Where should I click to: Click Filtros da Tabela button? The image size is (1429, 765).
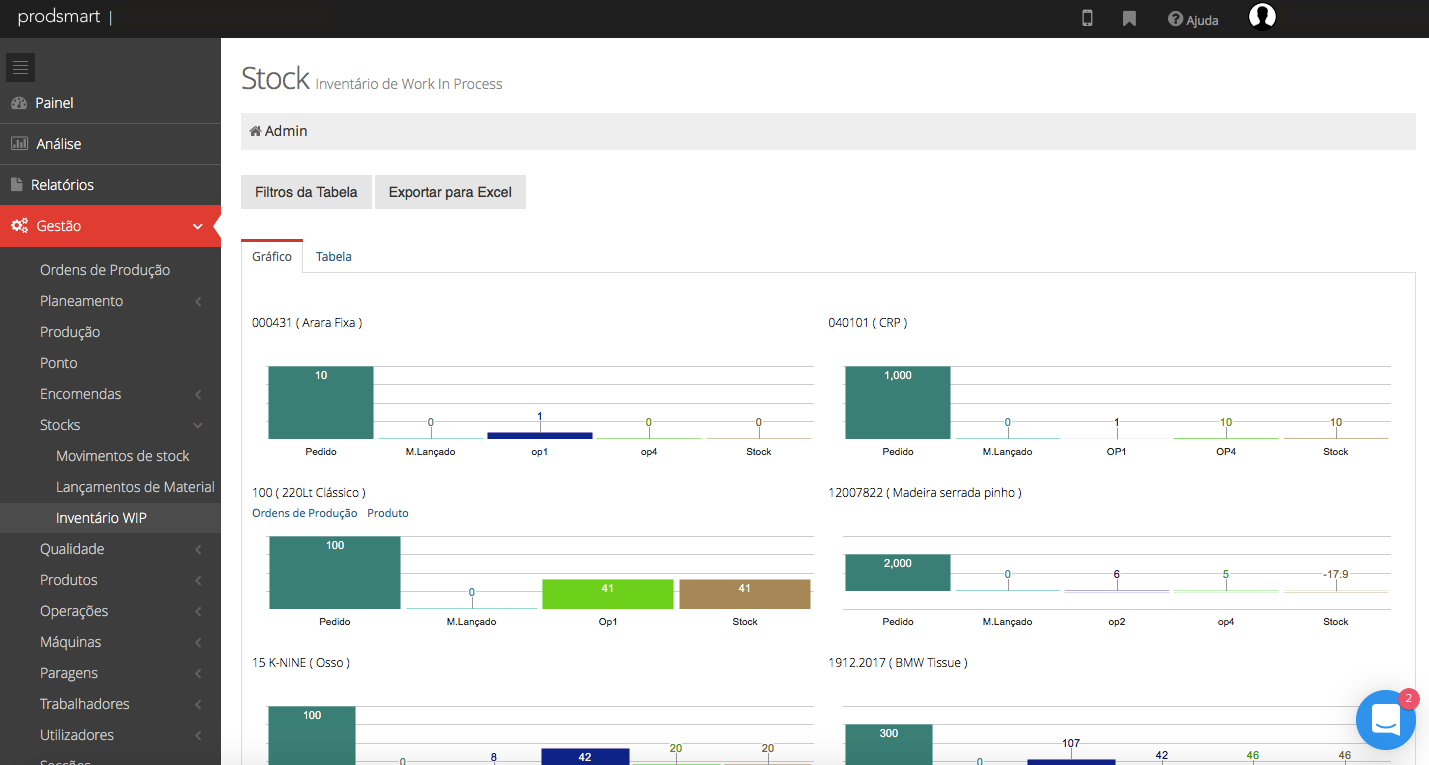click(x=306, y=192)
